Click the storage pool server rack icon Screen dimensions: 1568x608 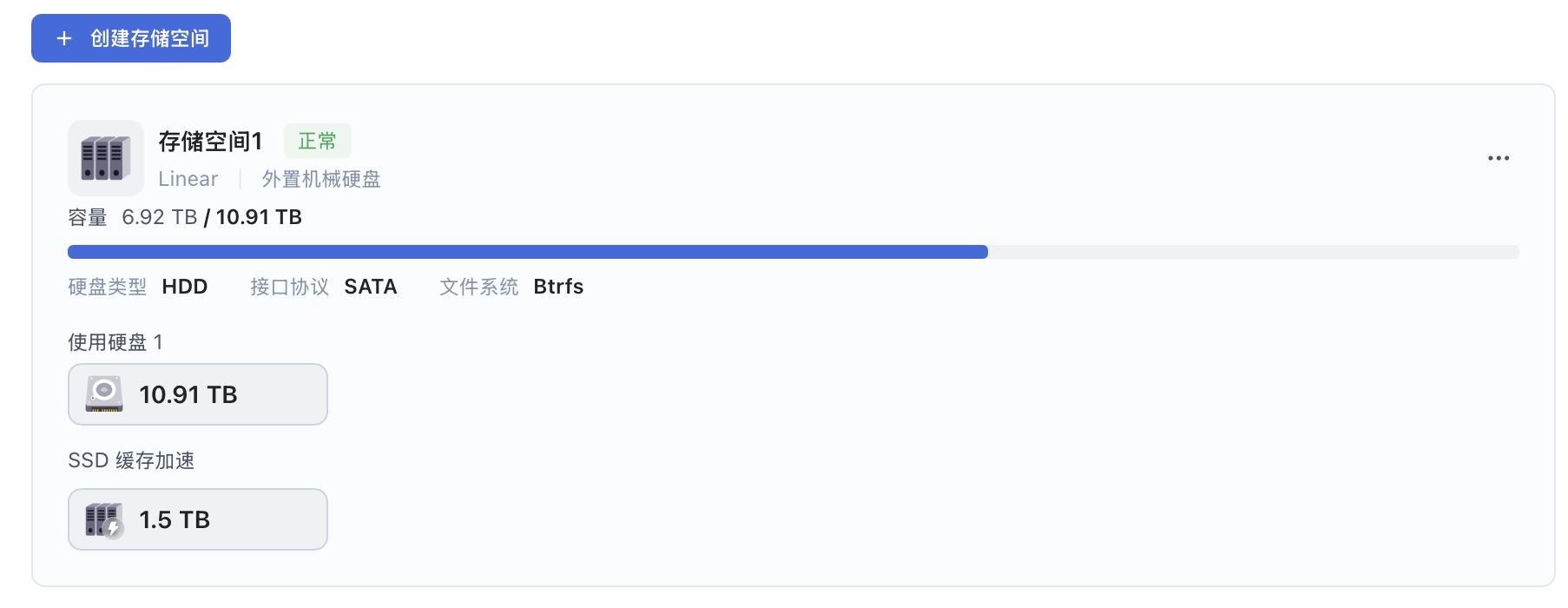pos(106,158)
